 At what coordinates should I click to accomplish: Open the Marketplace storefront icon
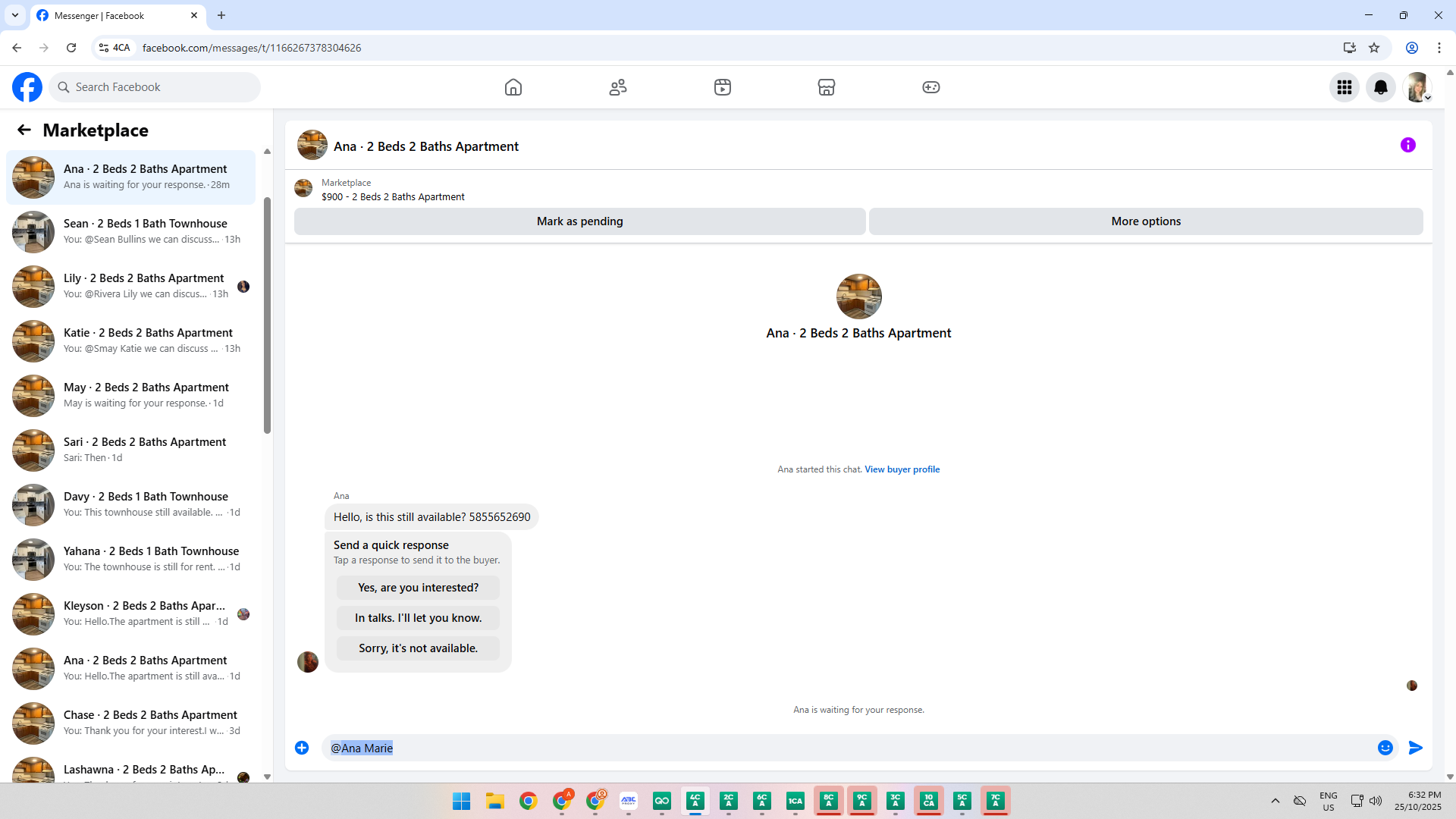827,87
